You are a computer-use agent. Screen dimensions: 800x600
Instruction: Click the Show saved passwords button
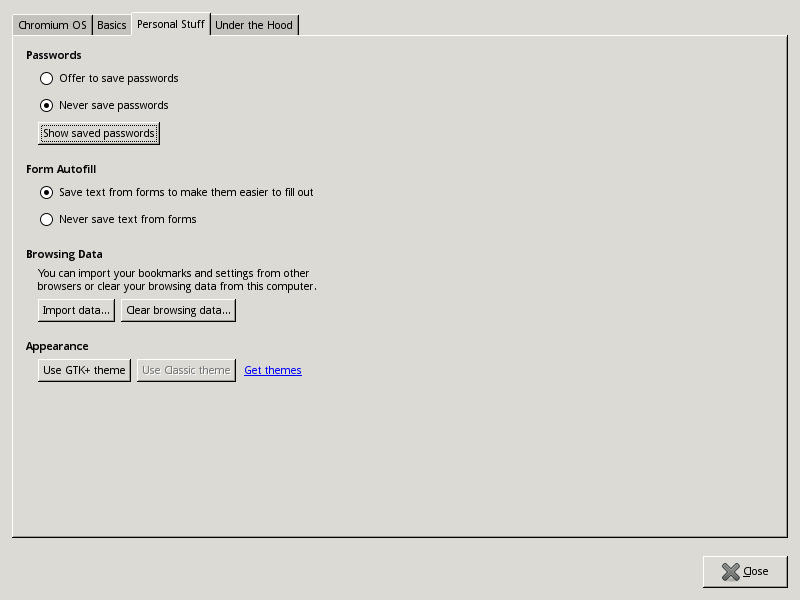pos(98,133)
